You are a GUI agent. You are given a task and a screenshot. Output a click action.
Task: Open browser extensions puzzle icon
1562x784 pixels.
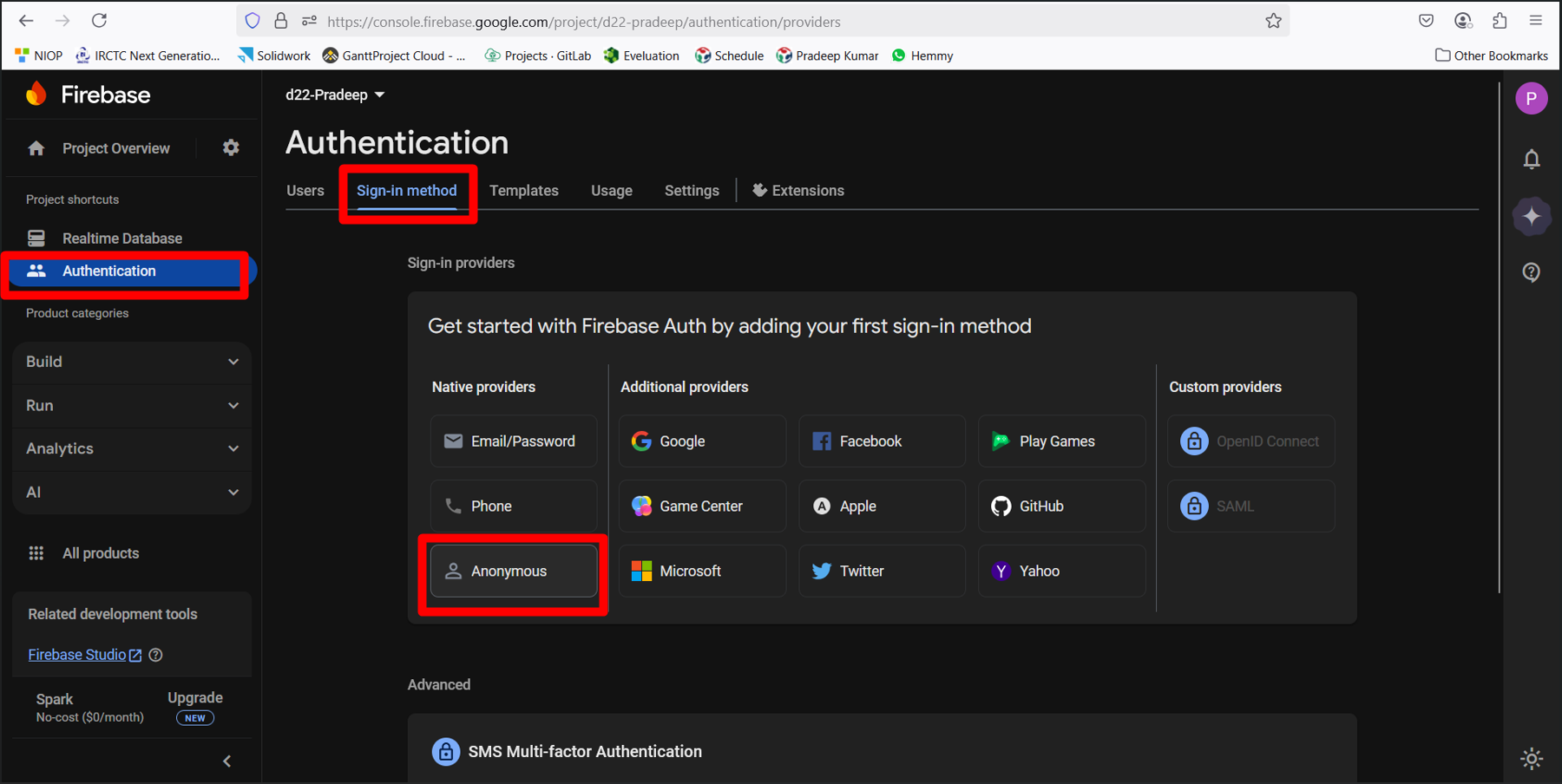pyautogui.click(x=1500, y=21)
